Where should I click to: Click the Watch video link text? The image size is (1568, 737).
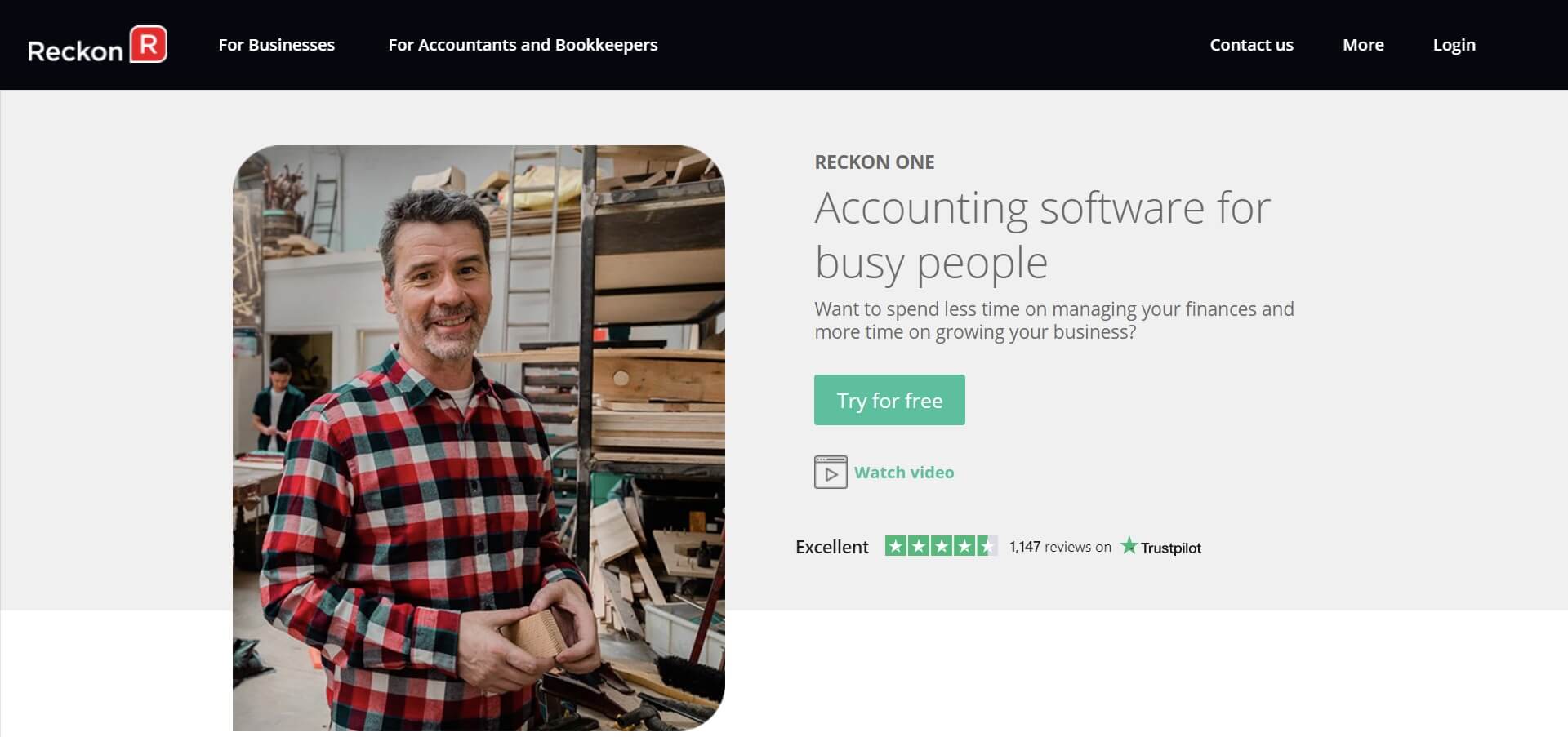point(904,473)
